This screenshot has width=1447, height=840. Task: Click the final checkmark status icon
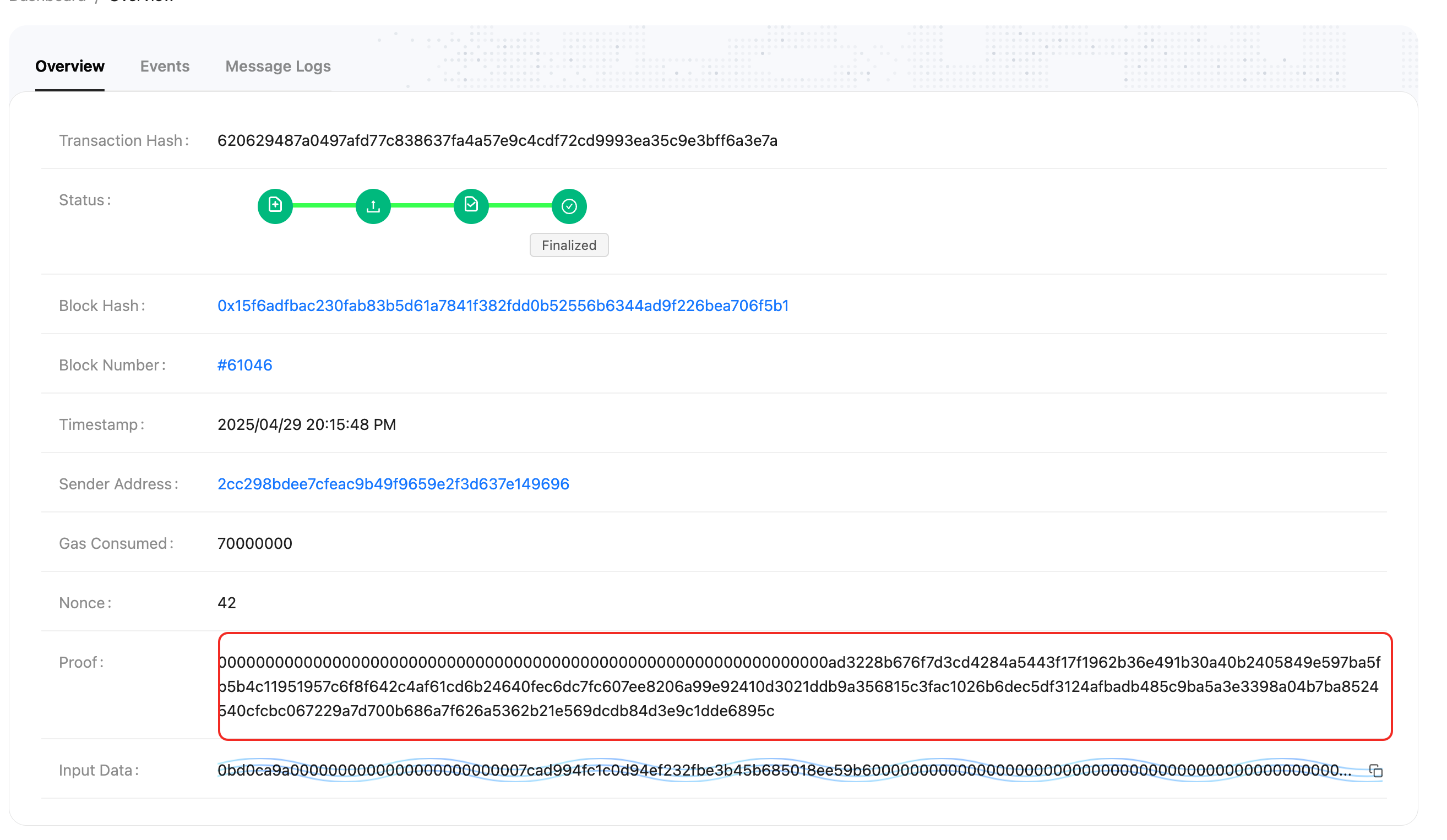(568, 205)
